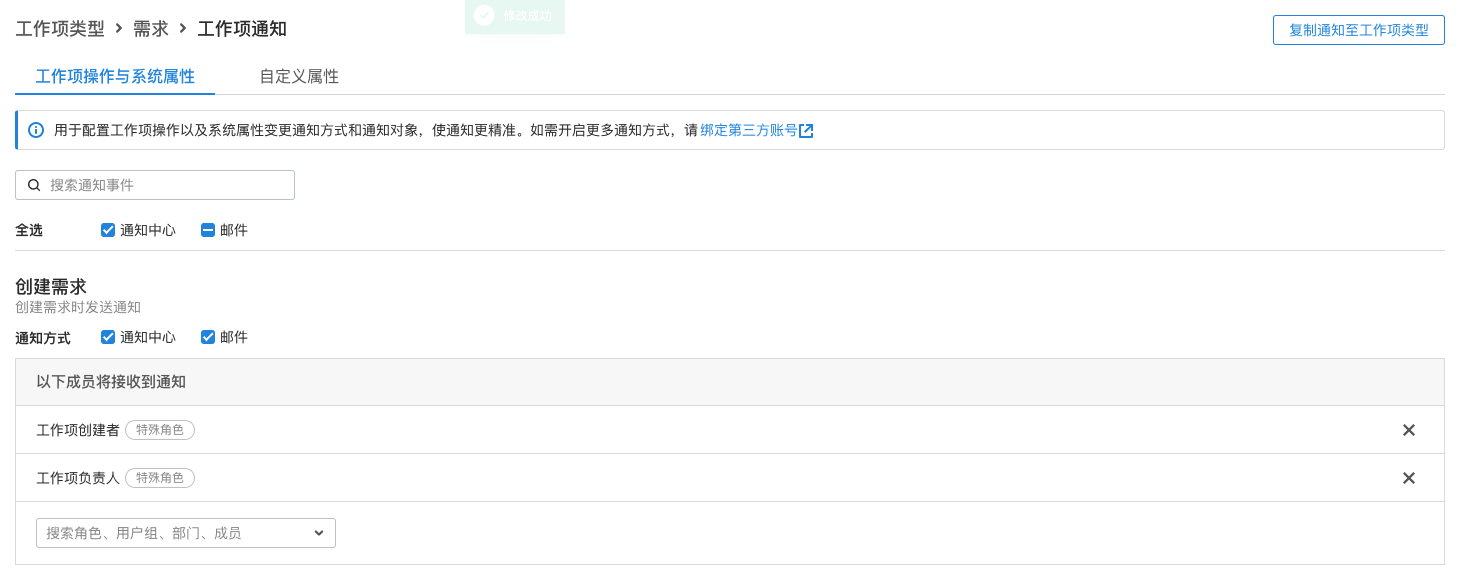Click 工作项通知 breadcrumb title
The height and width of the screenshot is (586, 1461).
[x=242, y=29]
